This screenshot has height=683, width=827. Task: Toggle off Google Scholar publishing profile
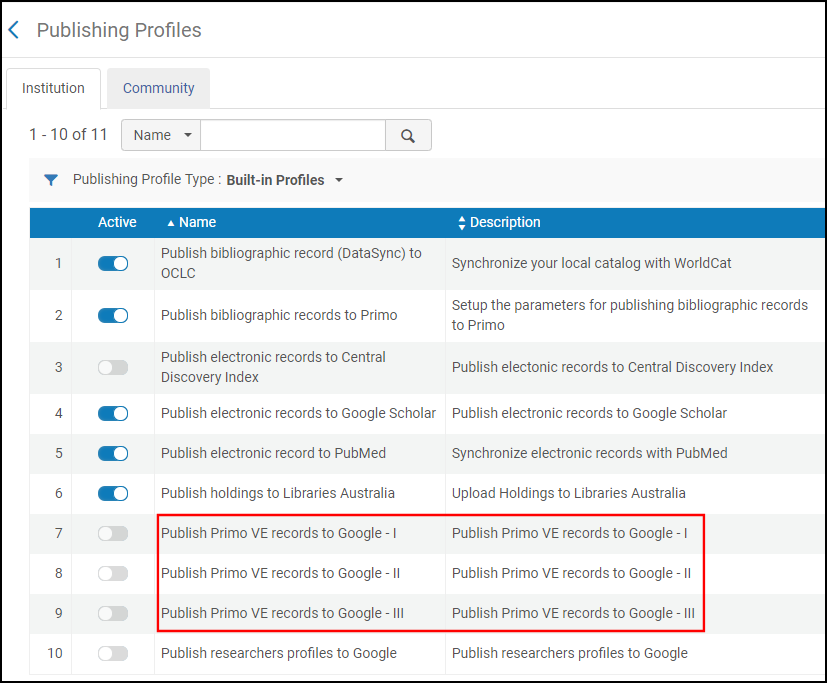(x=113, y=413)
